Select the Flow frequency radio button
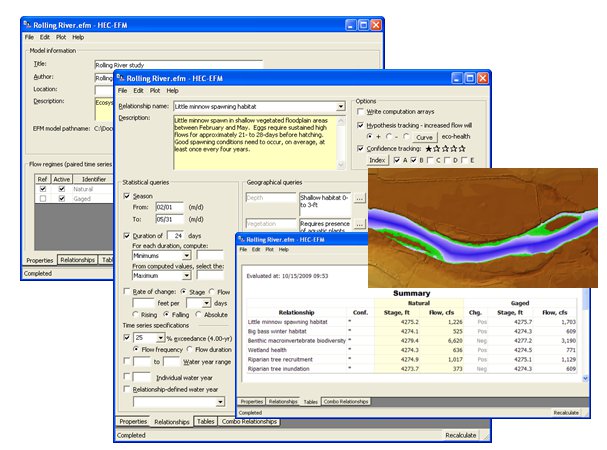This screenshot has height=450, width=607. pos(136,349)
